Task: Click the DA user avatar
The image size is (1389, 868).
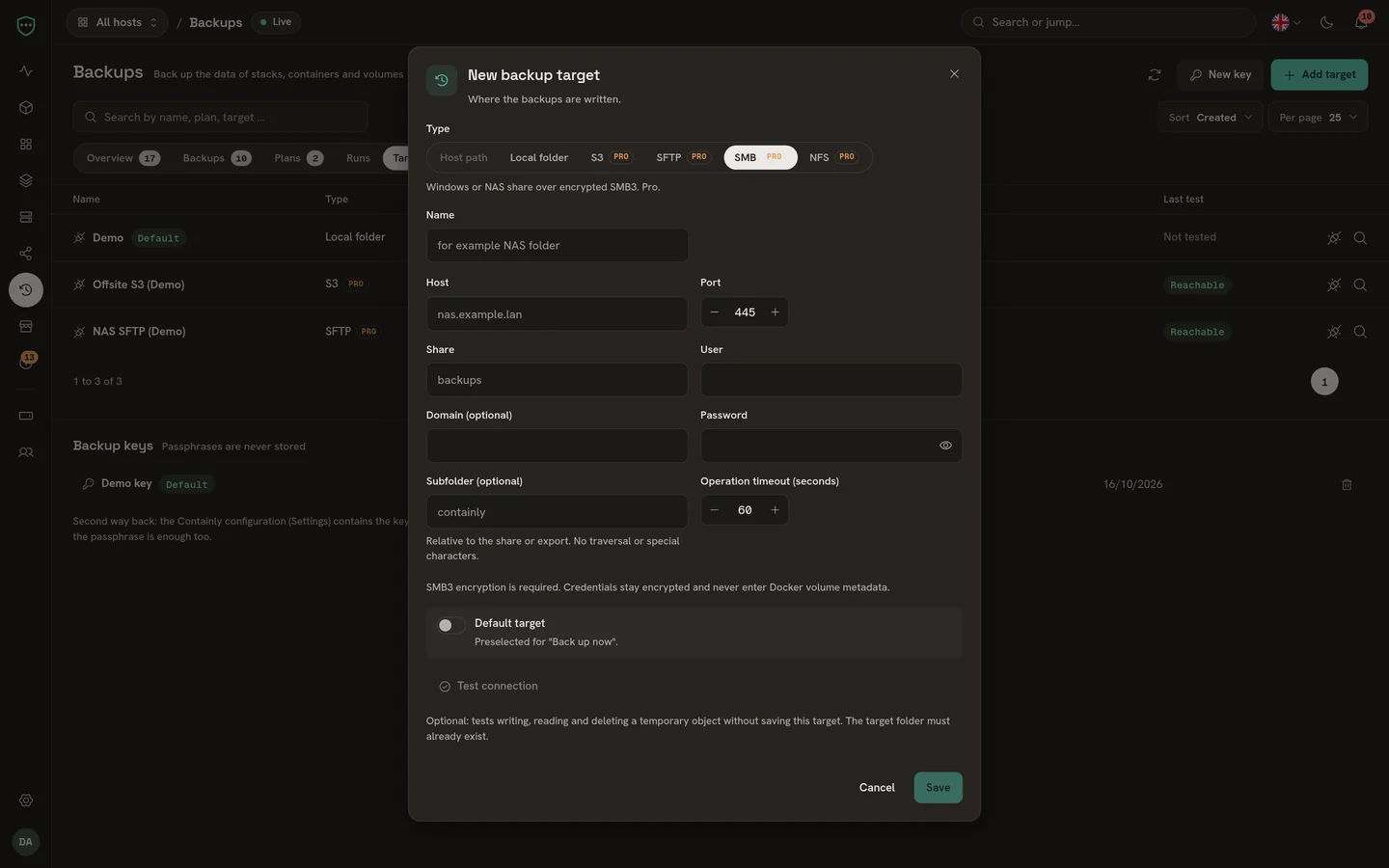Action: click(x=26, y=842)
